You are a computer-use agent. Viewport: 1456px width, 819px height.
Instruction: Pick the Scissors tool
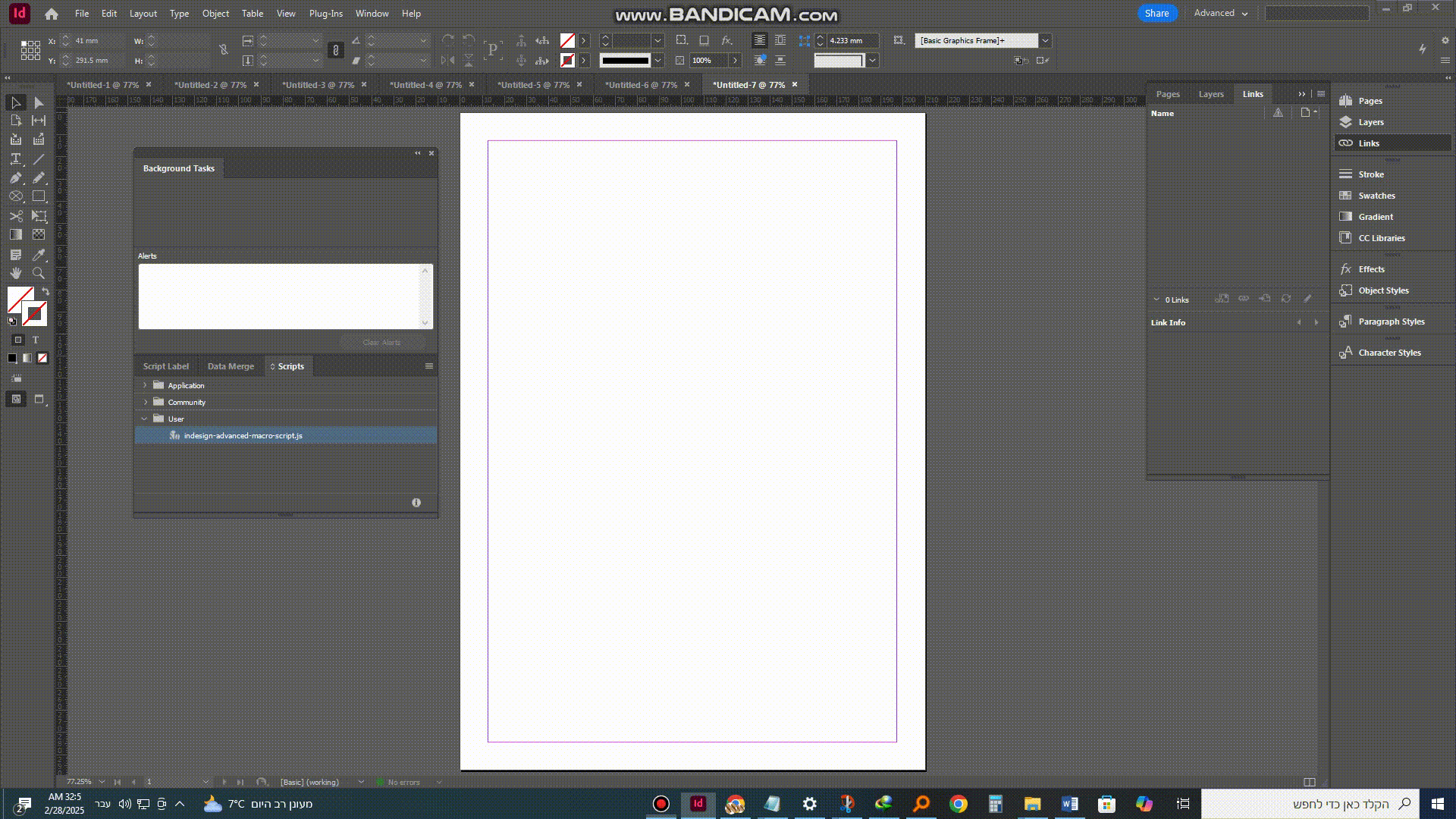point(15,216)
